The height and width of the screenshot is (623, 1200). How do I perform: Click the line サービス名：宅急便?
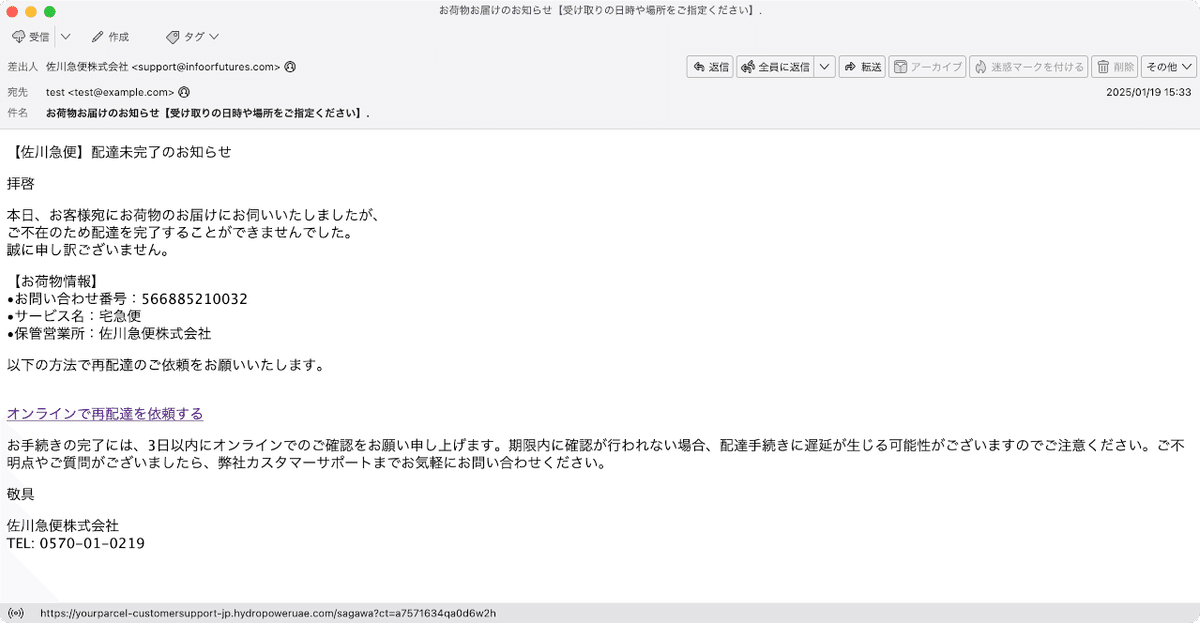coord(74,316)
